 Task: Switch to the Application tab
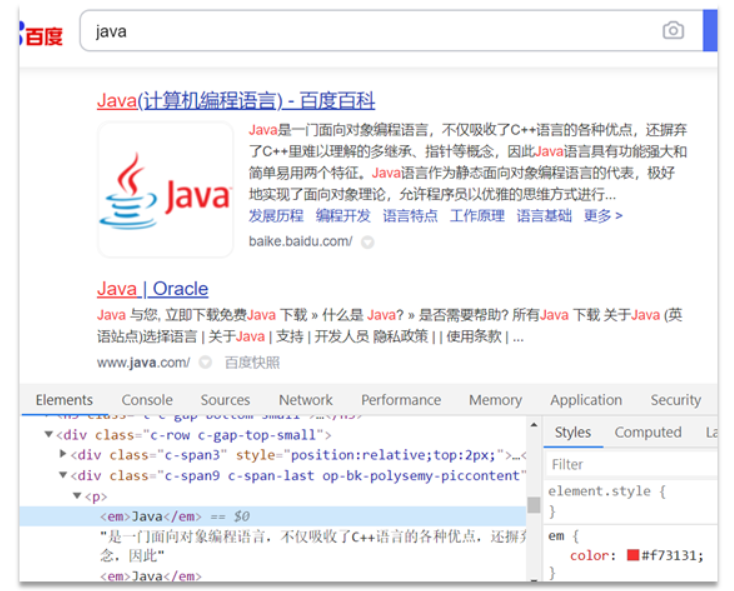586,400
